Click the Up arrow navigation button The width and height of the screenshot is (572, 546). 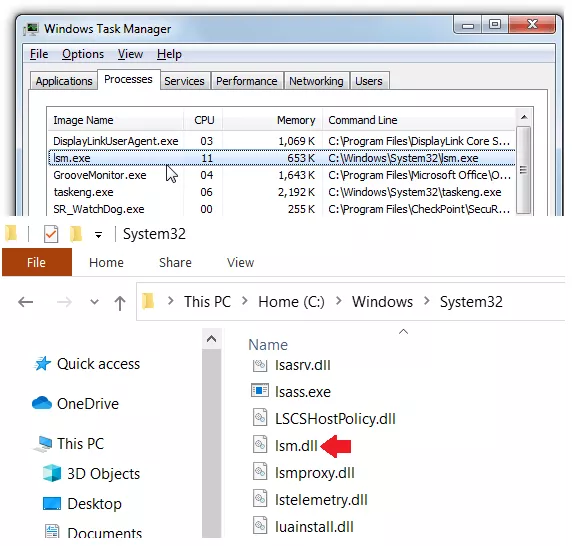[x=120, y=302]
